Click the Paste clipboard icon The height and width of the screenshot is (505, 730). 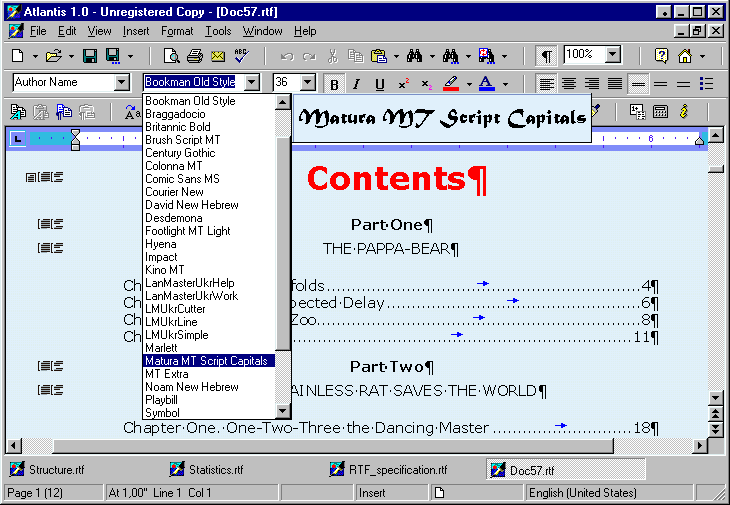pyautogui.click(x=379, y=56)
